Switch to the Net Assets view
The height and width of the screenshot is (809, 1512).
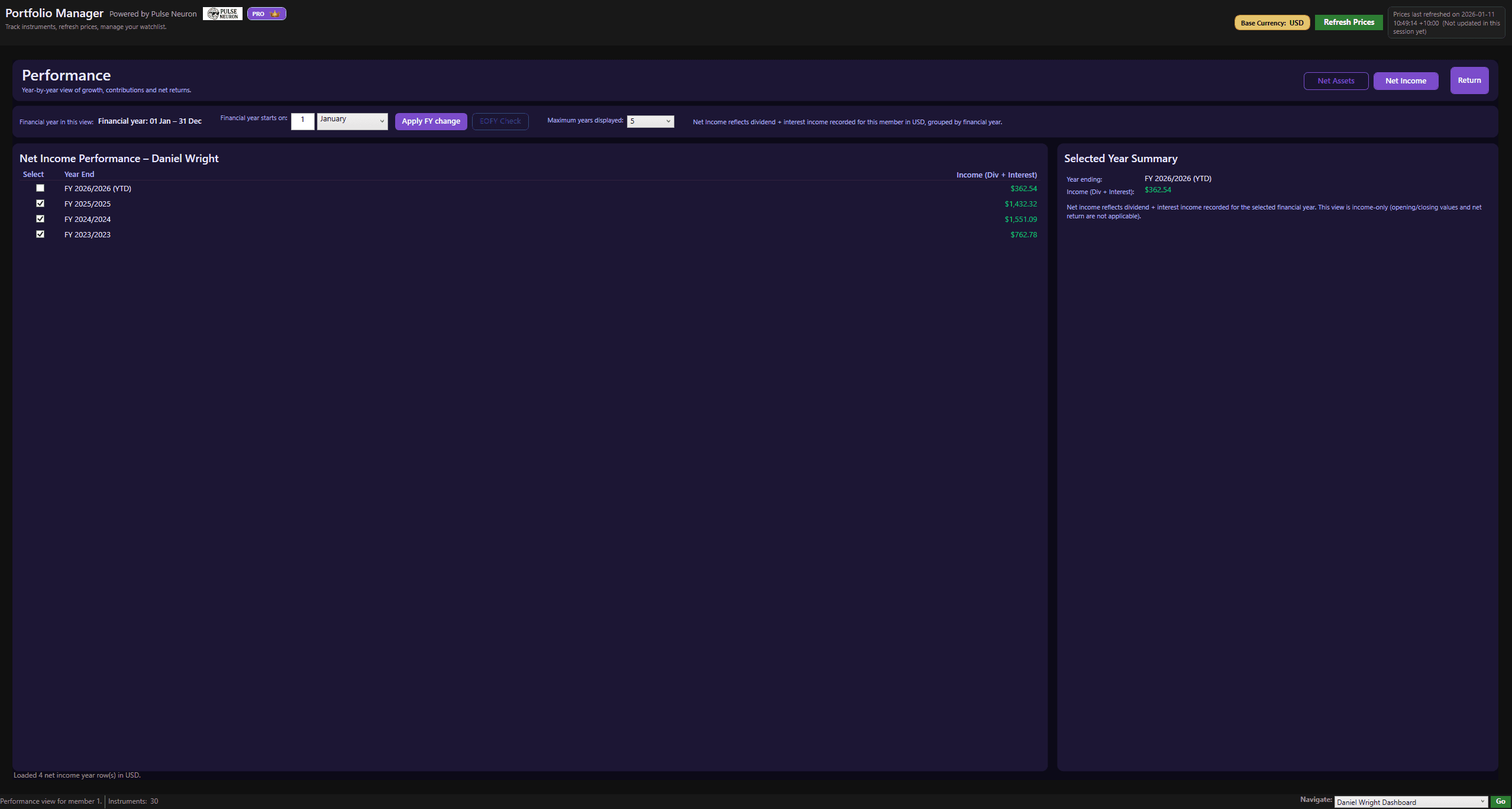click(1336, 81)
